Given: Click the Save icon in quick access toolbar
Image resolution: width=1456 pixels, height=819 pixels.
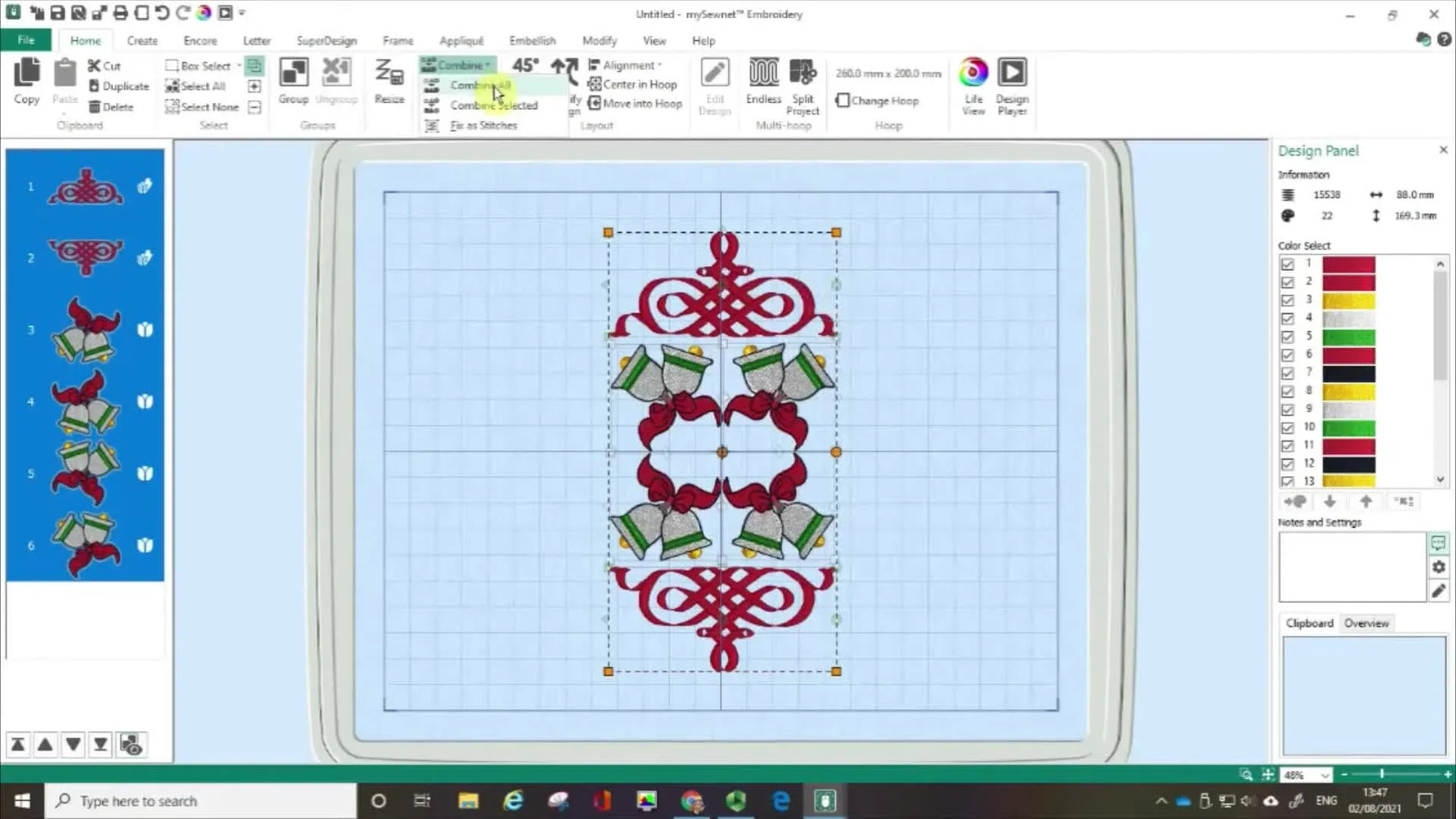Looking at the screenshot, I should coord(57,13).
